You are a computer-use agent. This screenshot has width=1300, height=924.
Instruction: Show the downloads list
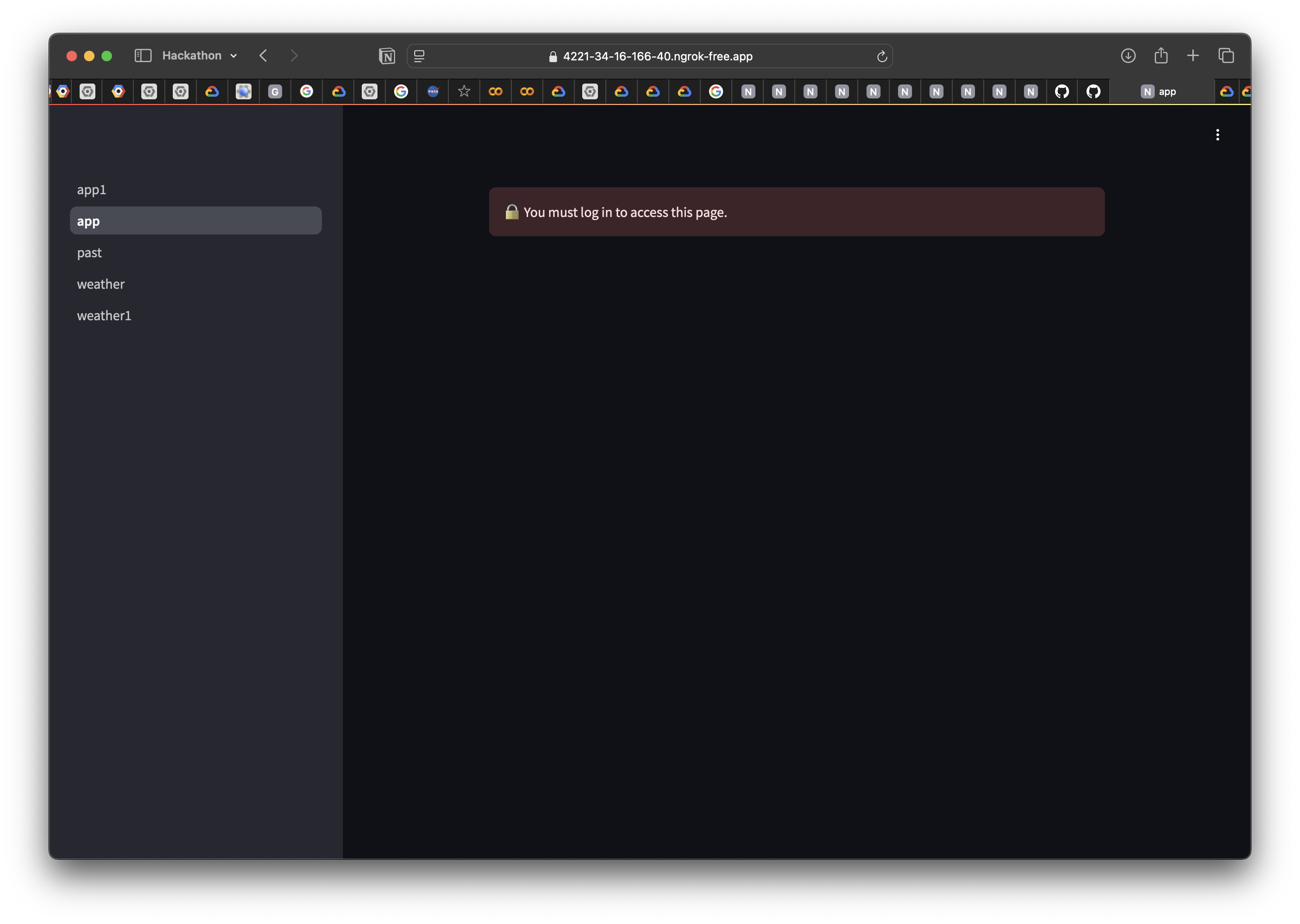coord(1128,56)
